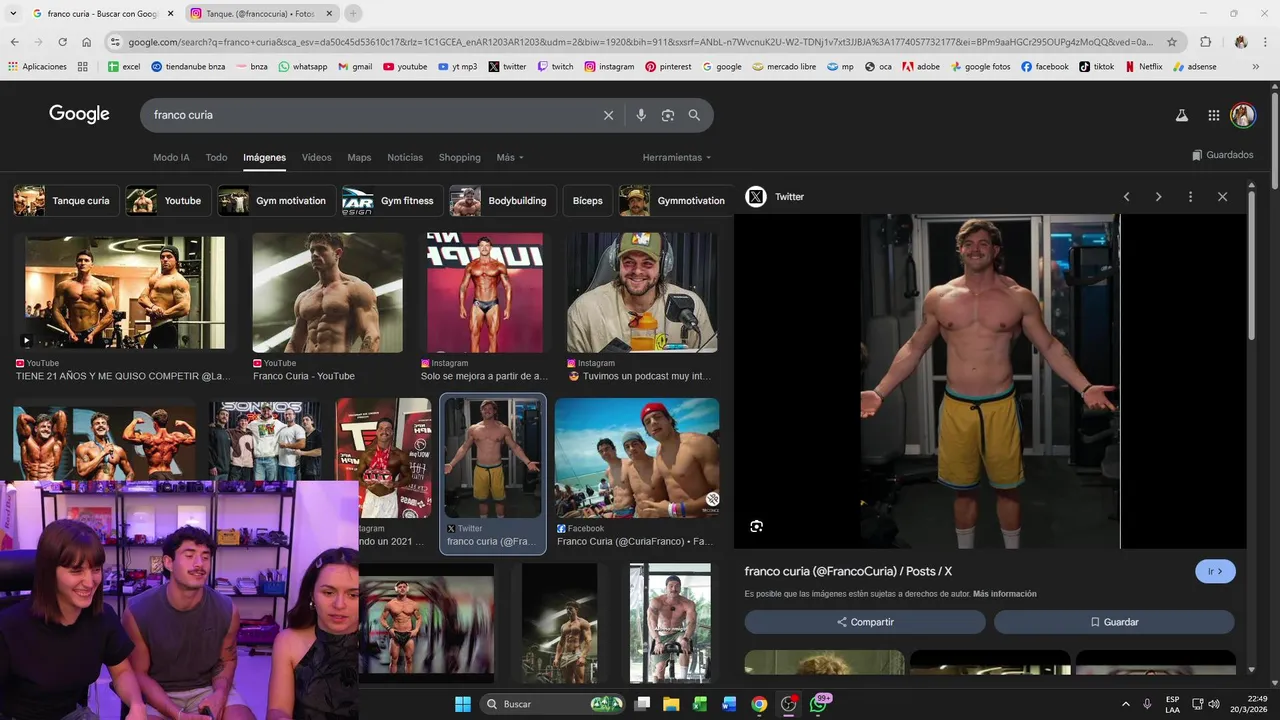Viewport: 1280px width, 720px height.
Task: Clear the Google search box text
Action: [x=608, y=115]
